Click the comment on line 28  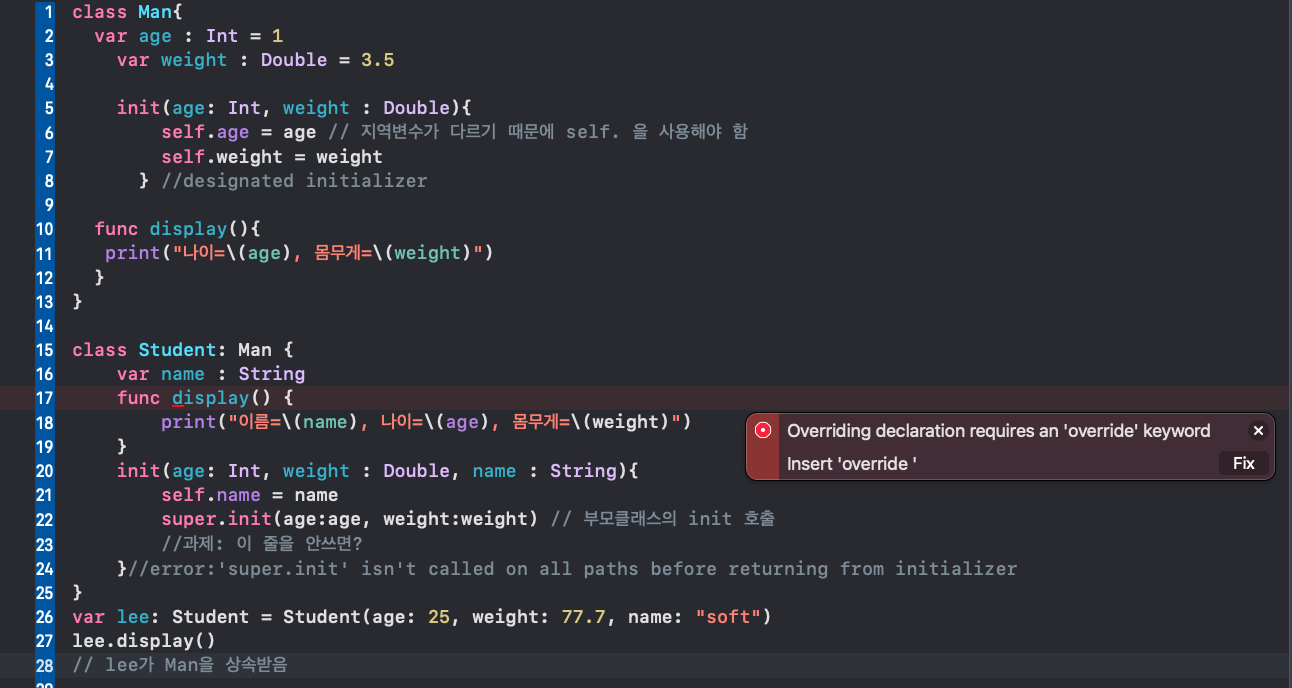[x=180, y=664]
